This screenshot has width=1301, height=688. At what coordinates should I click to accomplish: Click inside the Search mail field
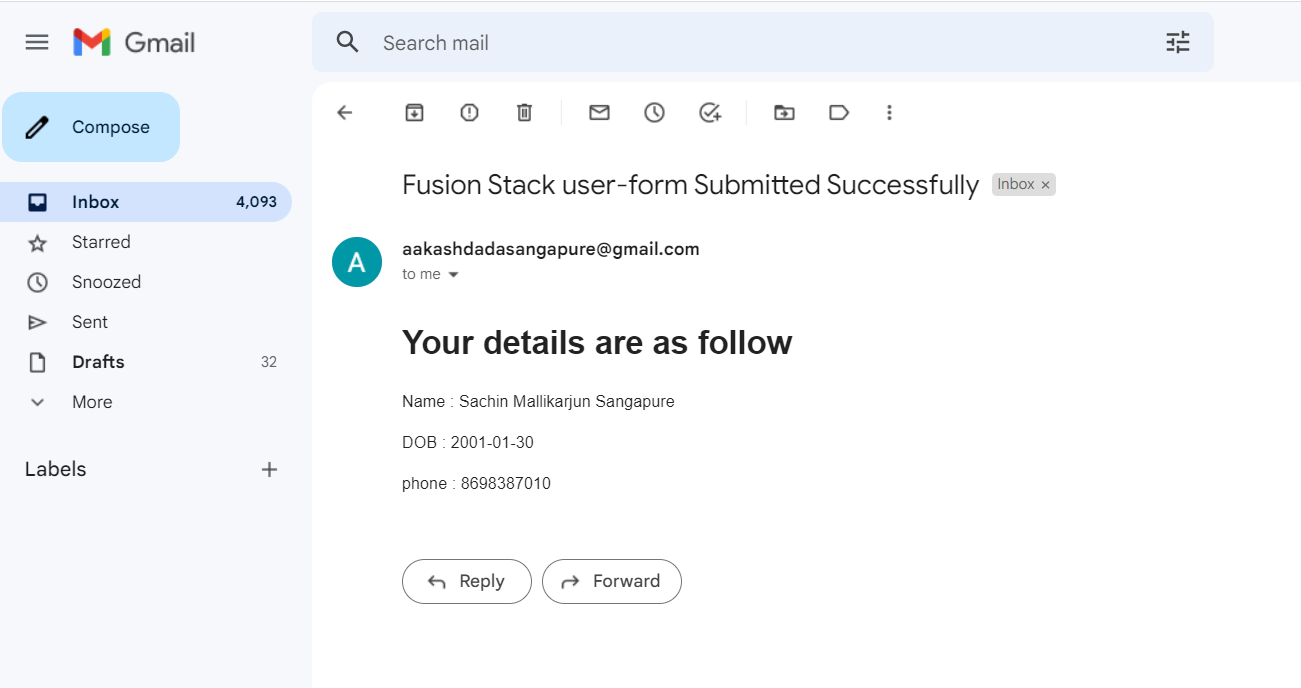600,42
